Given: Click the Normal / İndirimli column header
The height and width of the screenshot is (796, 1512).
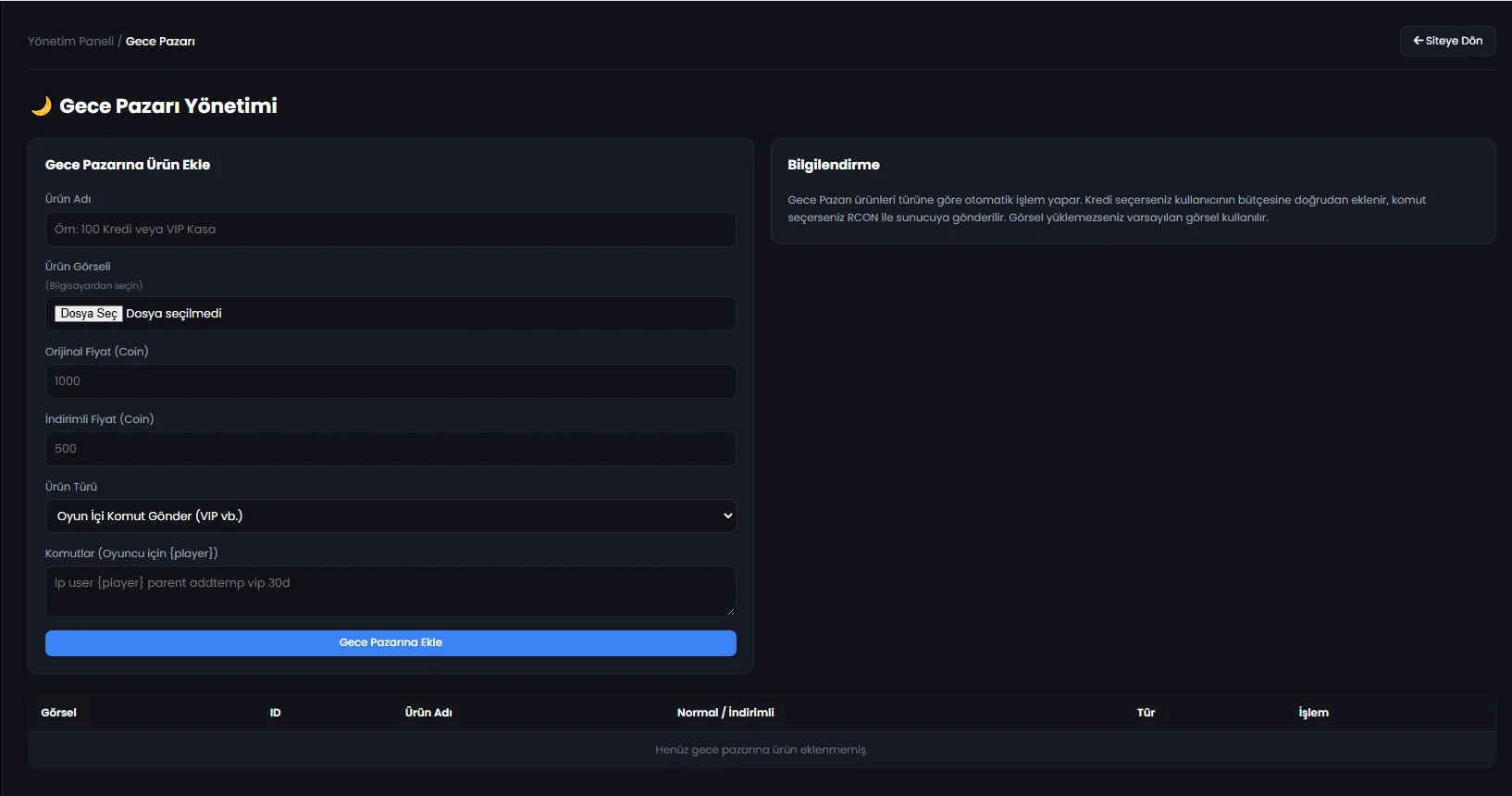Looking at the screenshot, I should tap(725, 713).
